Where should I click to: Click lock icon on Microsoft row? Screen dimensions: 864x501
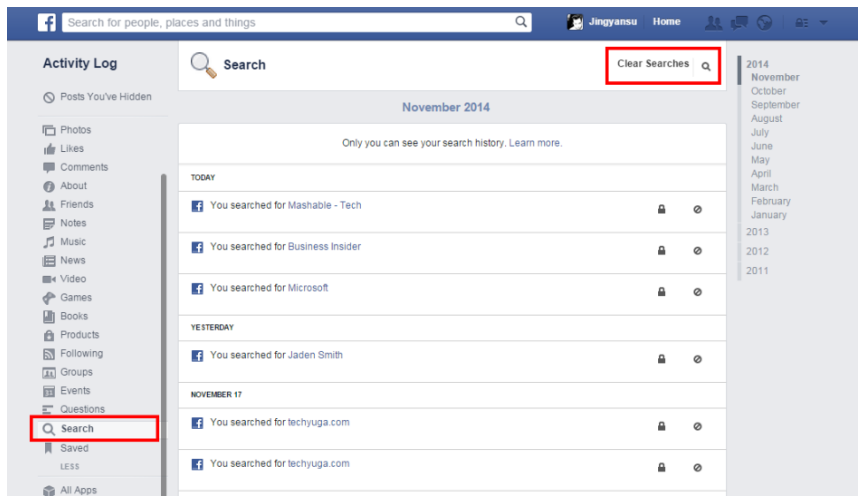coord(661,292)
